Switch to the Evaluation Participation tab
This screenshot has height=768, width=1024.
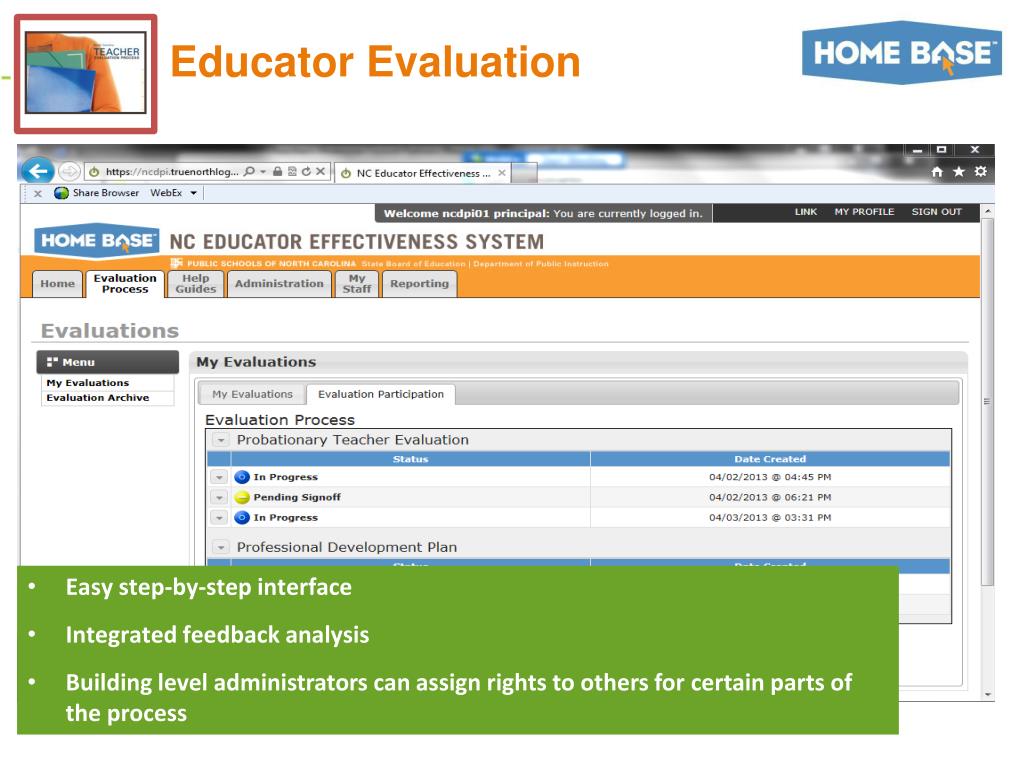coord(381,394)
